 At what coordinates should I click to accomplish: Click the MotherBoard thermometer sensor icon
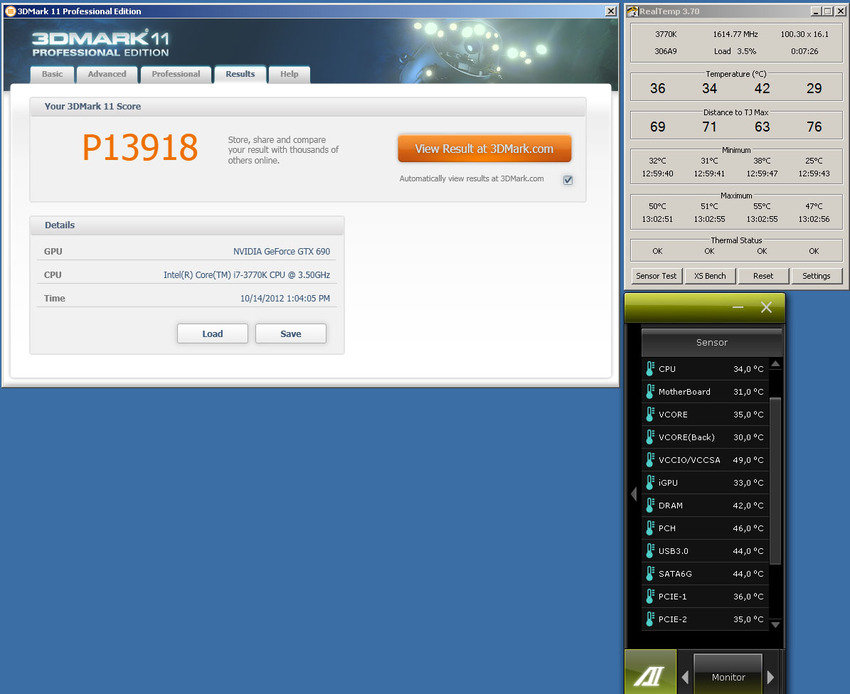point(650,391)
